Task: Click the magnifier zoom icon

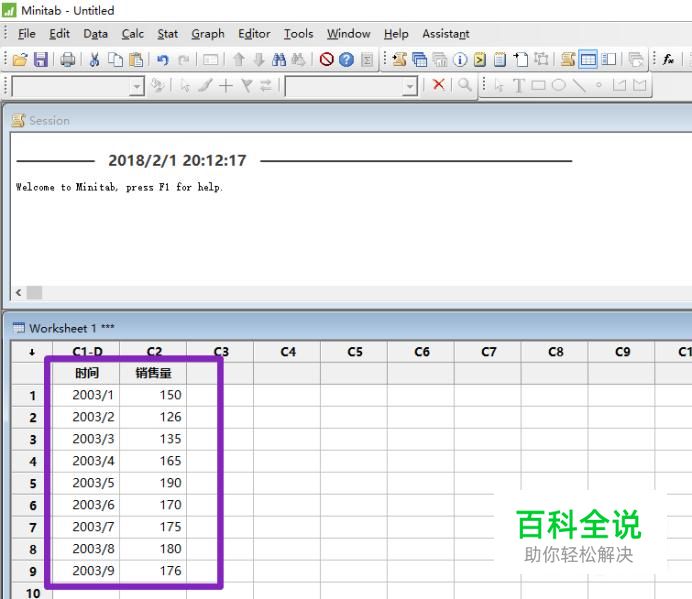Action: 465,84
